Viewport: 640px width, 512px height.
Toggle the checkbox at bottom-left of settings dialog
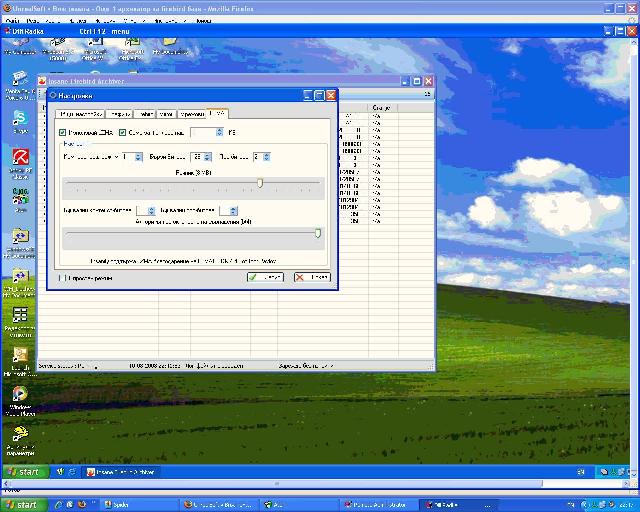(x=61, y=277)
